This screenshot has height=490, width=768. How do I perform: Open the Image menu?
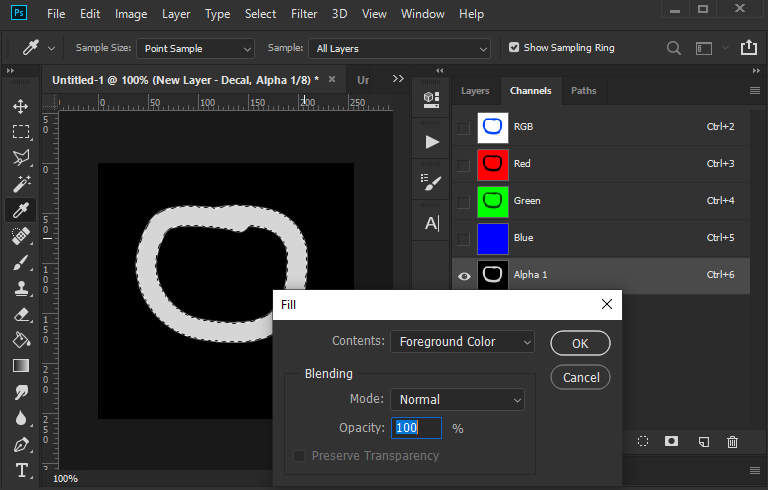pyautogui.click(x=131, y=14)
